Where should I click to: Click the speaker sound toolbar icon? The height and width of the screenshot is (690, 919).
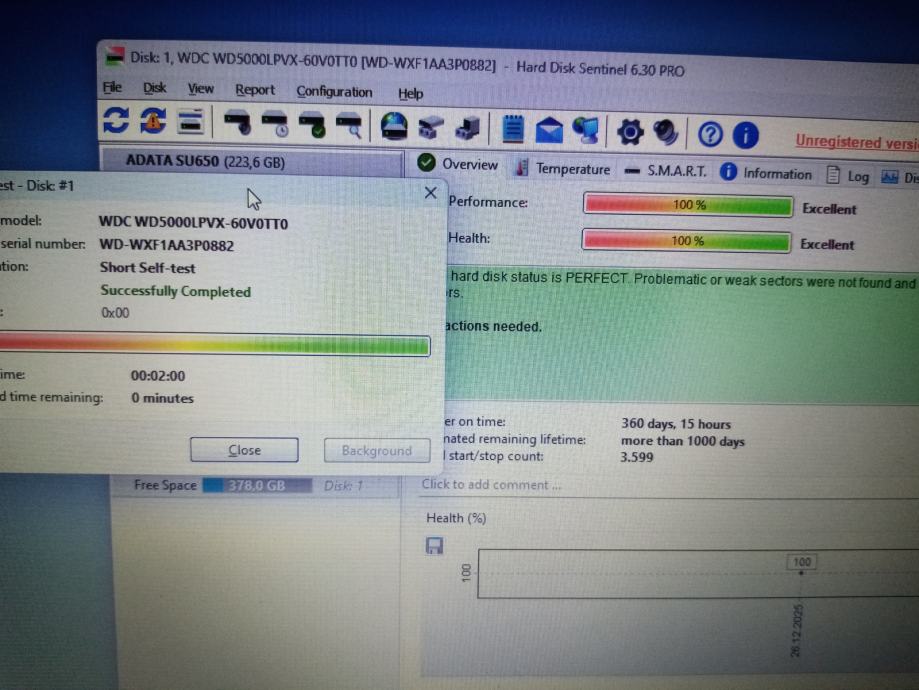[x=666, y=132]
